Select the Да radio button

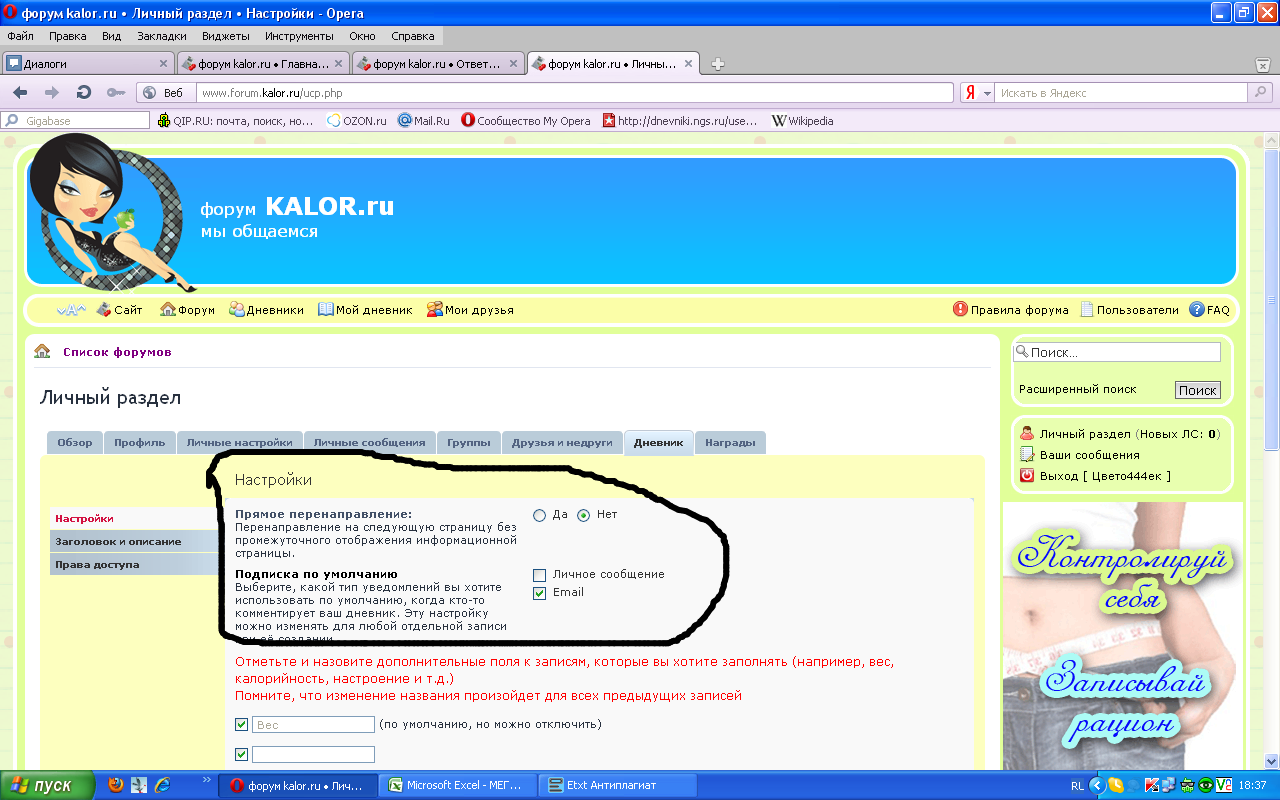coord(540,515)
